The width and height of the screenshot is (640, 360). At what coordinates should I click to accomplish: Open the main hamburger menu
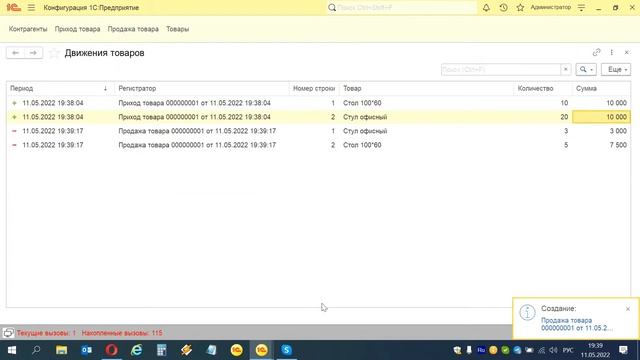click(x=31, y=8)
